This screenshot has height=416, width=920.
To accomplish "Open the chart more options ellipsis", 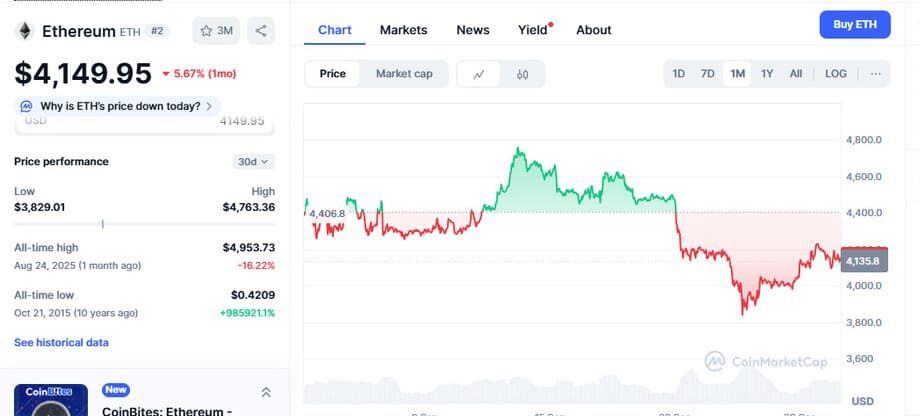I will pyautogui.click(x=875, y=74).
